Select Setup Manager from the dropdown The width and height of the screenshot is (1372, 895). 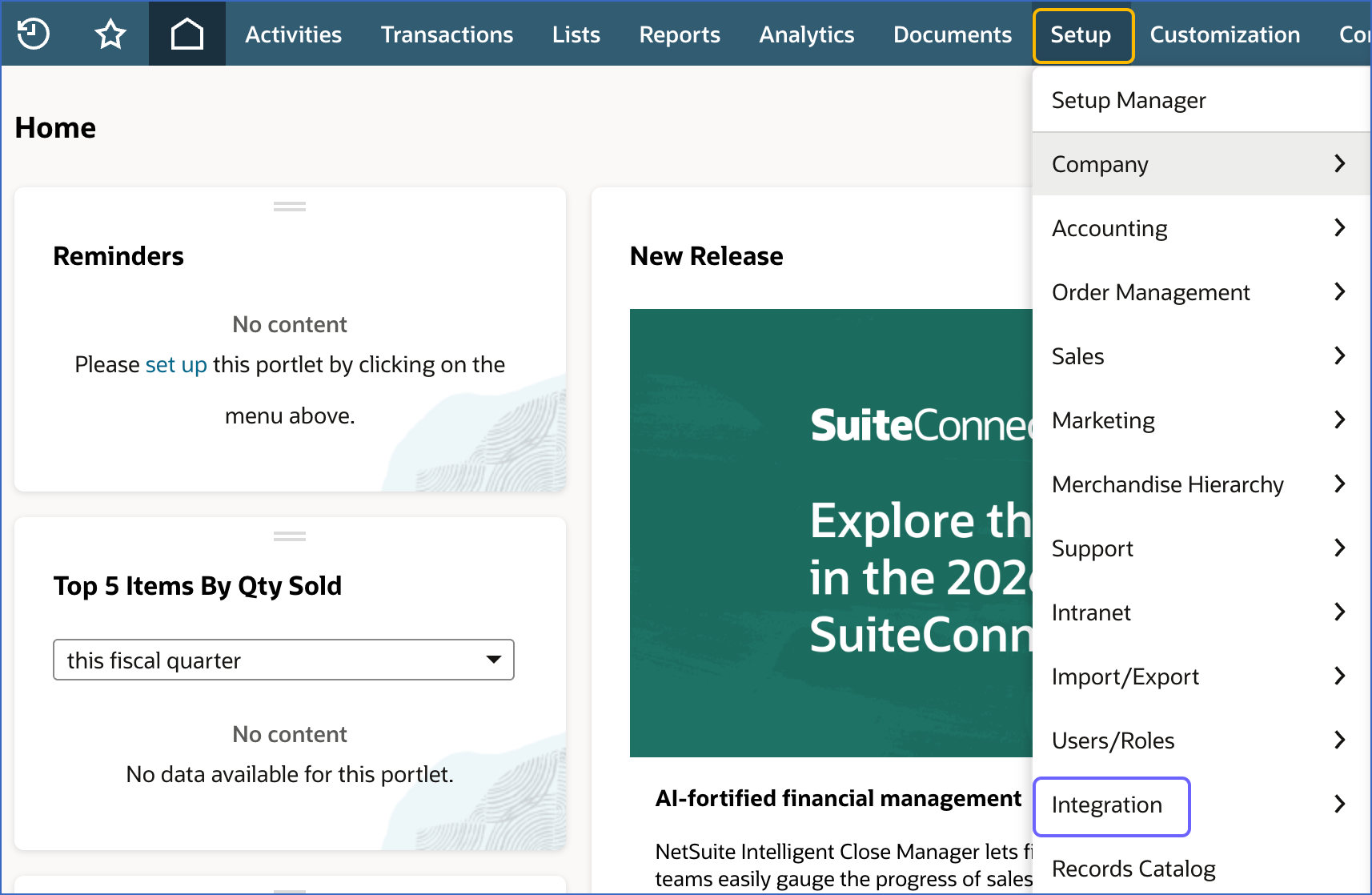tap(1202, 100)
